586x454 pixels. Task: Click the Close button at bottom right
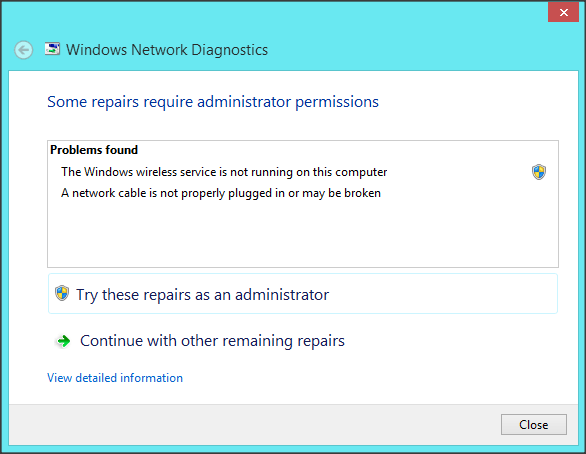[x=534, y=424]
